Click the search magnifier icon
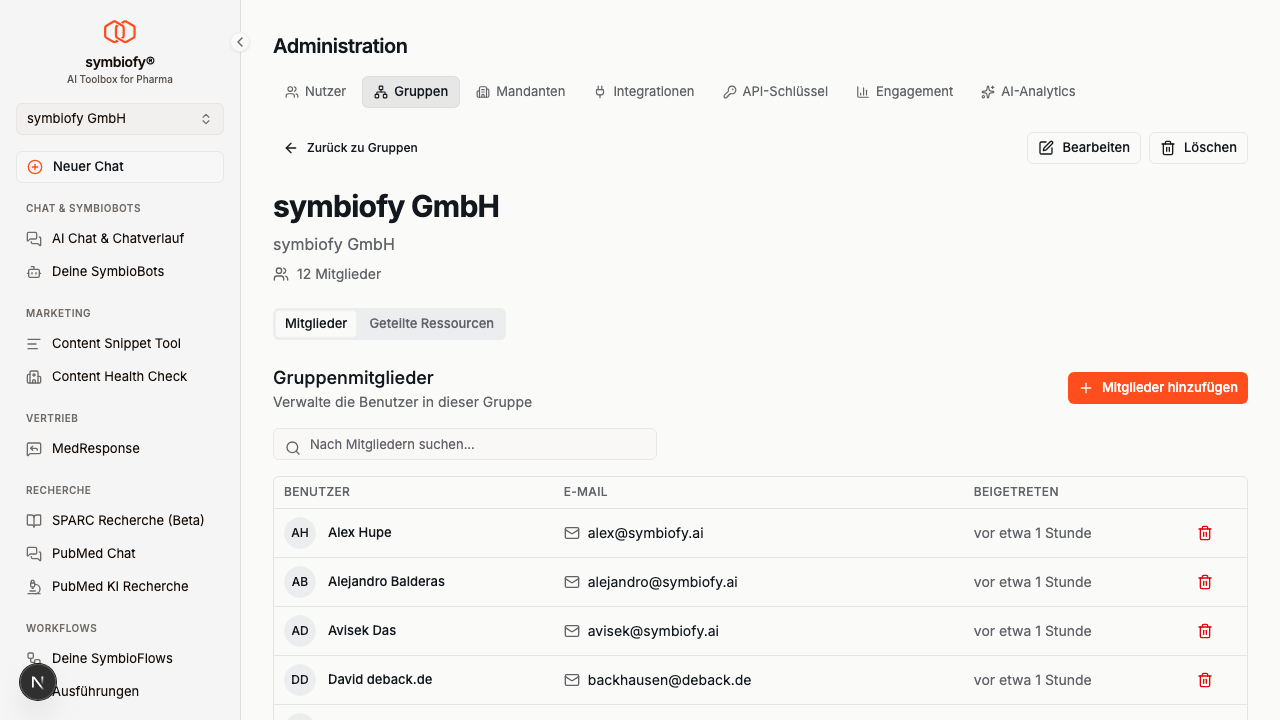Screen dimensions: 1280x720 click(x=293, y=446)
